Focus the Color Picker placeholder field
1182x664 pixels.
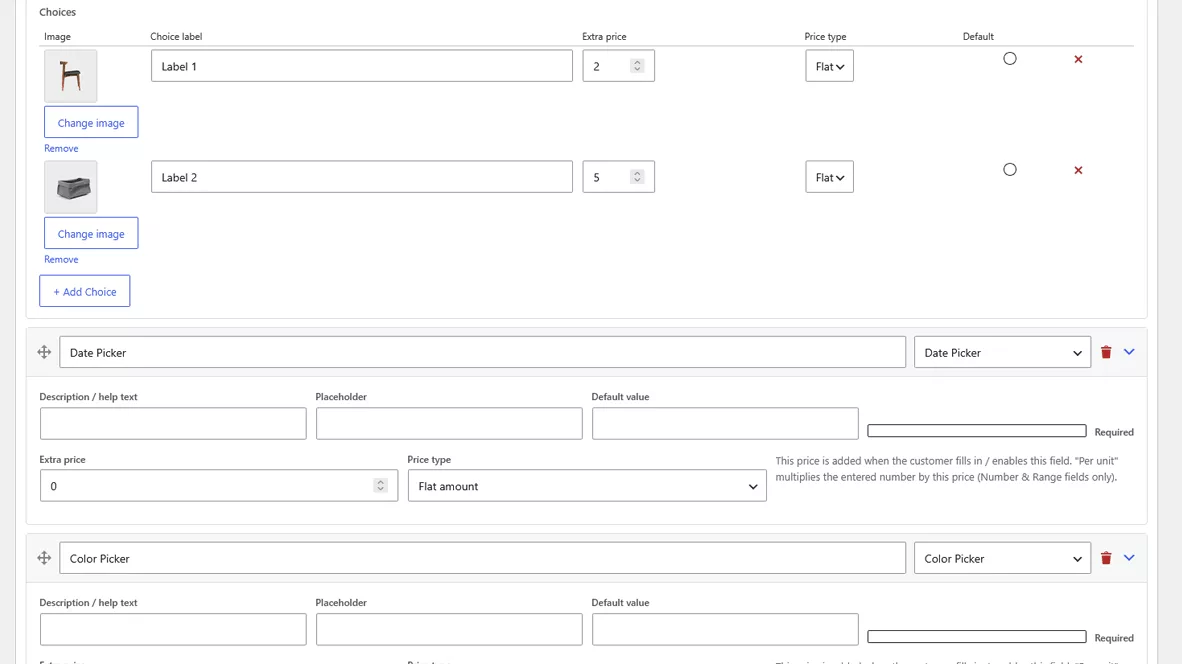point(449,629)
